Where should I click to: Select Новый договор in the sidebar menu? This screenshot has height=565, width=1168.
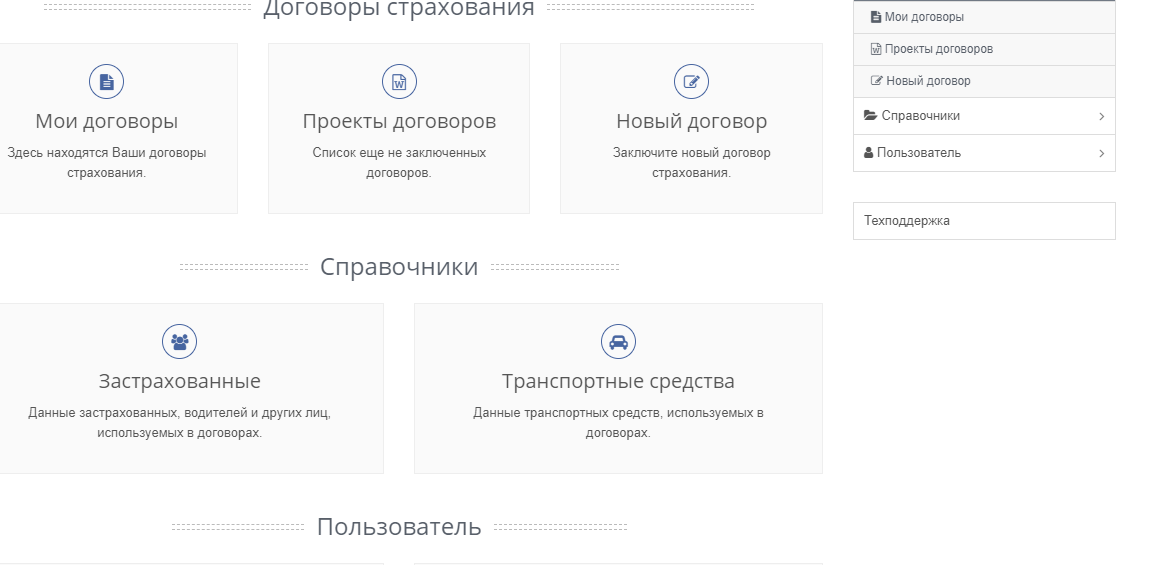click(984, 81)
